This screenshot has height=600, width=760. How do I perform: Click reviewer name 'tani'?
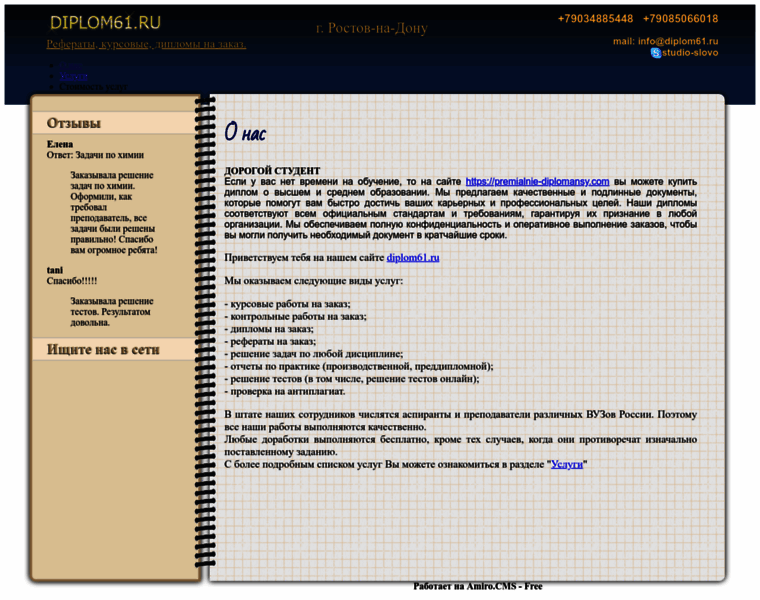[x=55, y=270]
